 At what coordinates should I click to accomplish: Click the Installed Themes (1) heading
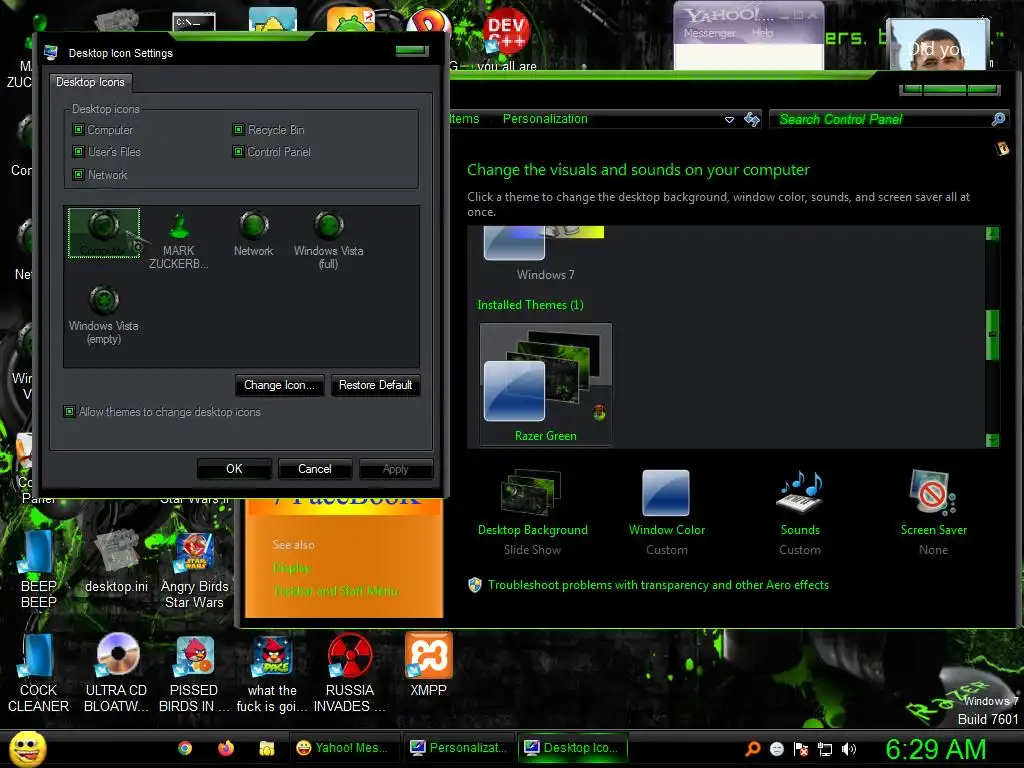[x=530, y=305]
